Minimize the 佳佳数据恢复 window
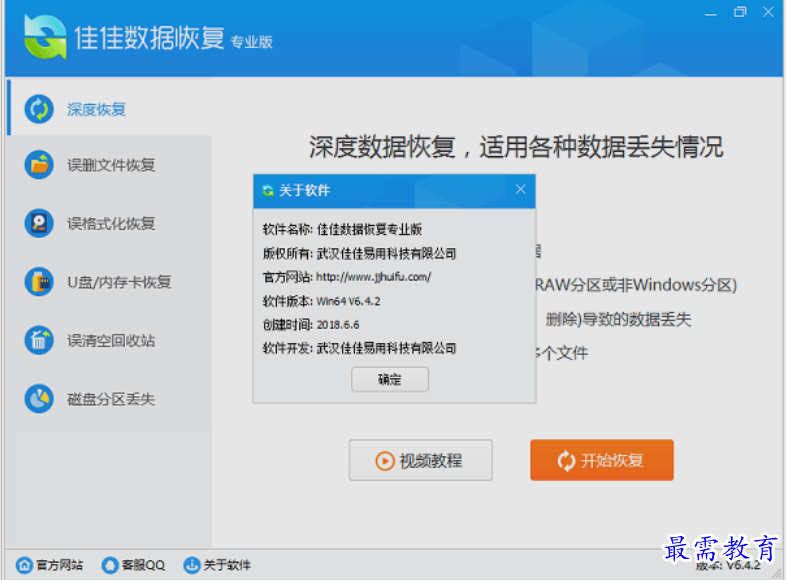 coord(710,13)
